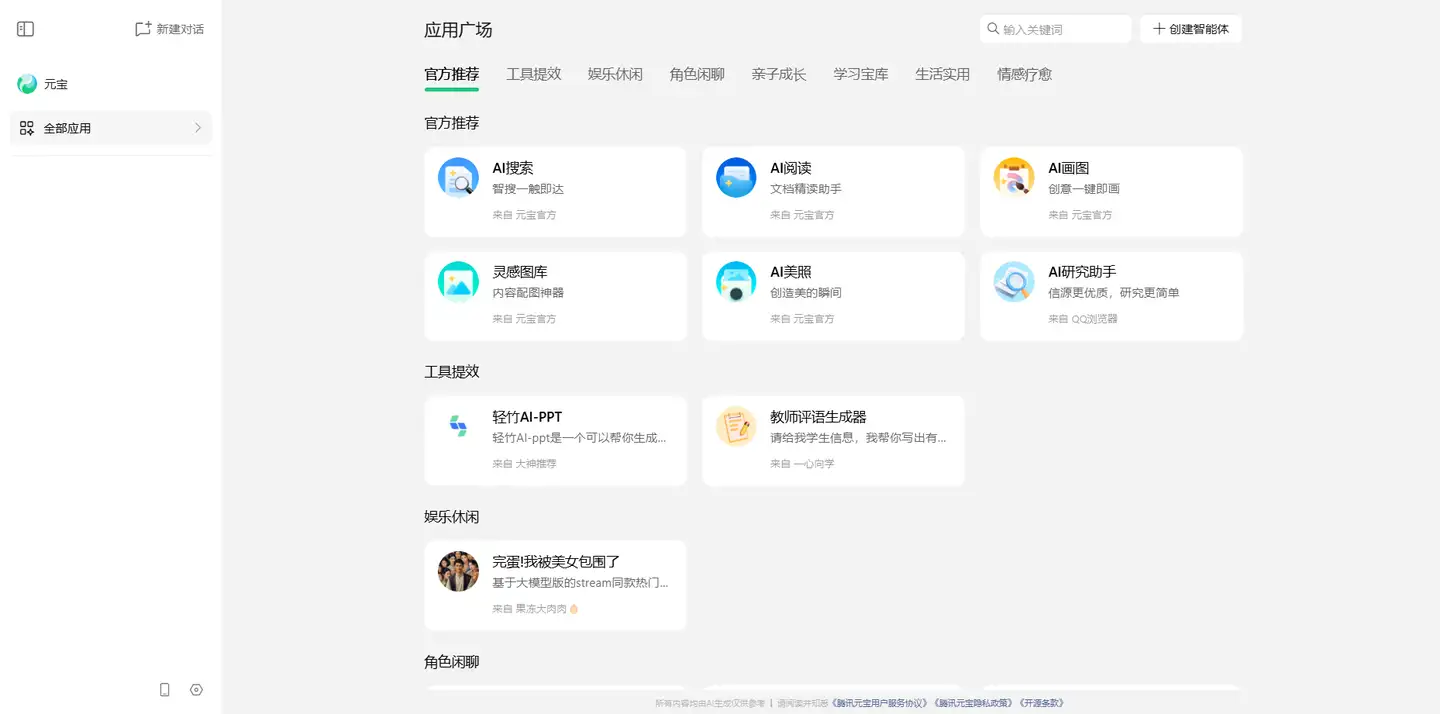Click the 创造美的瞬间 description text
Image resolution: width=1440 pixels, height=714 pixels.
[806, 293]
